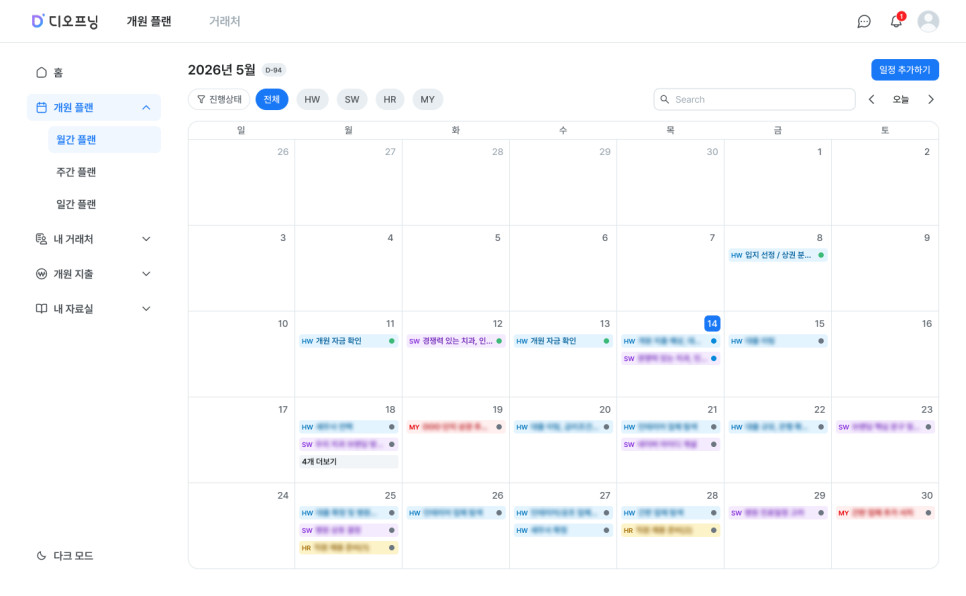Open the 진행상태 filter dropdown
Image resolution: width=966 pixels, height=596 pixels.
pyautogui.click(x=219, y=99)
